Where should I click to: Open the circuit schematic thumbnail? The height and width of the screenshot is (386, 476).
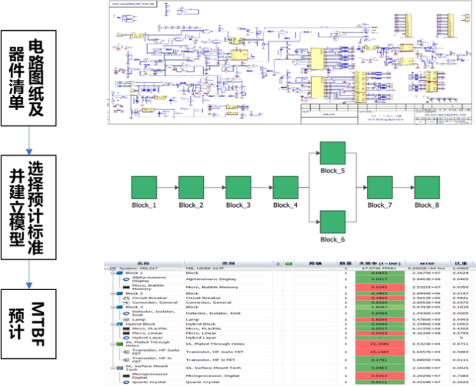pyautogui.click(x=290, y=62)
